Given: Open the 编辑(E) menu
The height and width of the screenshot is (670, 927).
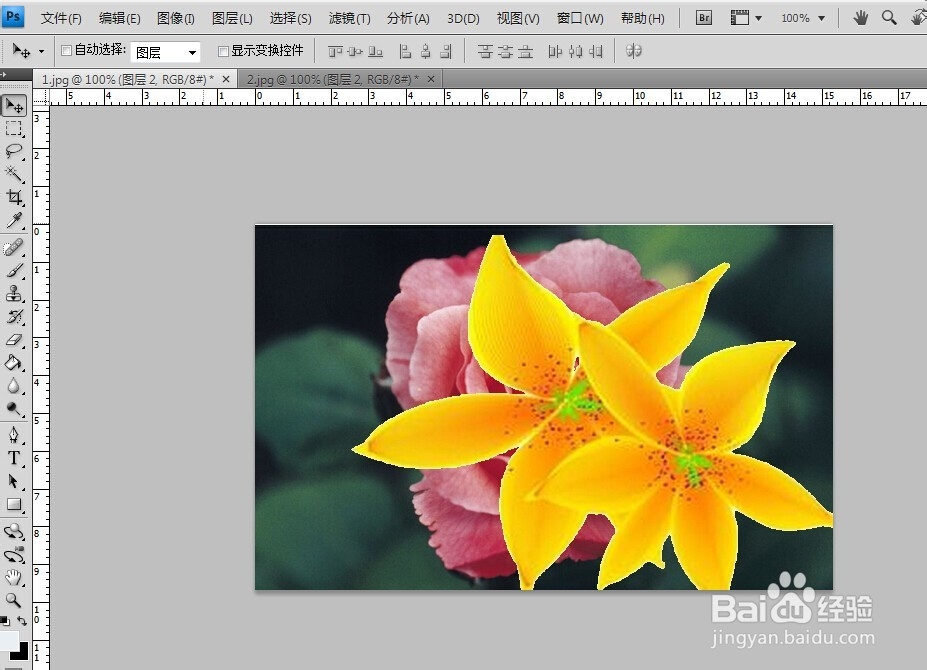Looking at the screenshot, I should (x=119, y=18).
